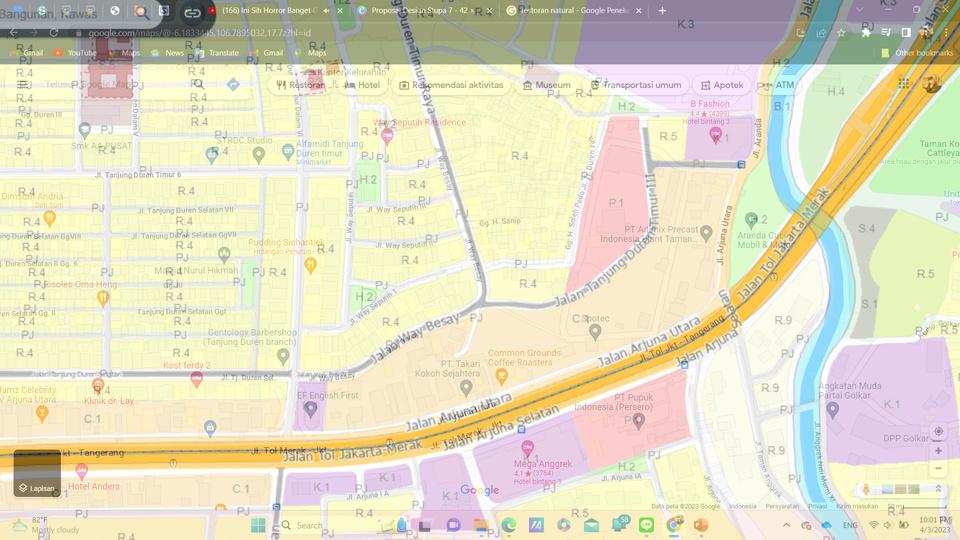
Task: Select the Rekomendasi aktivitas chip
Action: pyautogui.click(x=451, y=85)
